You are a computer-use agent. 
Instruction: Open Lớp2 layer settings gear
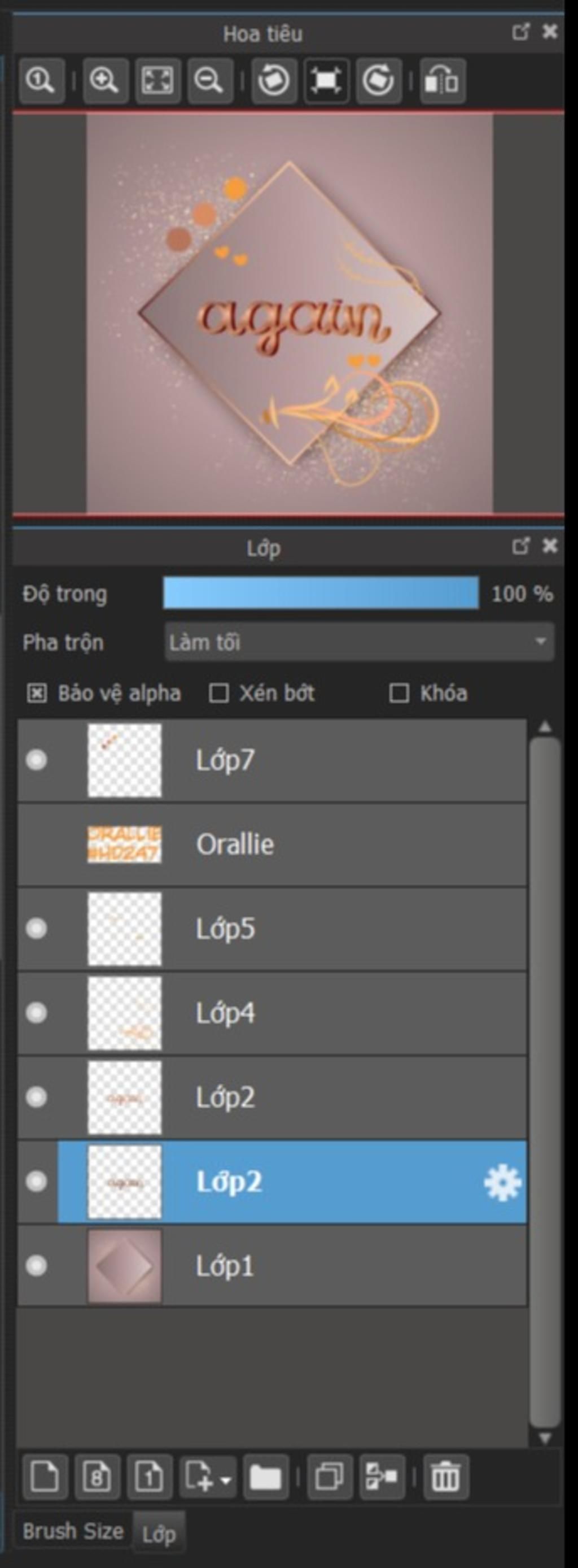click(502, 1182)
